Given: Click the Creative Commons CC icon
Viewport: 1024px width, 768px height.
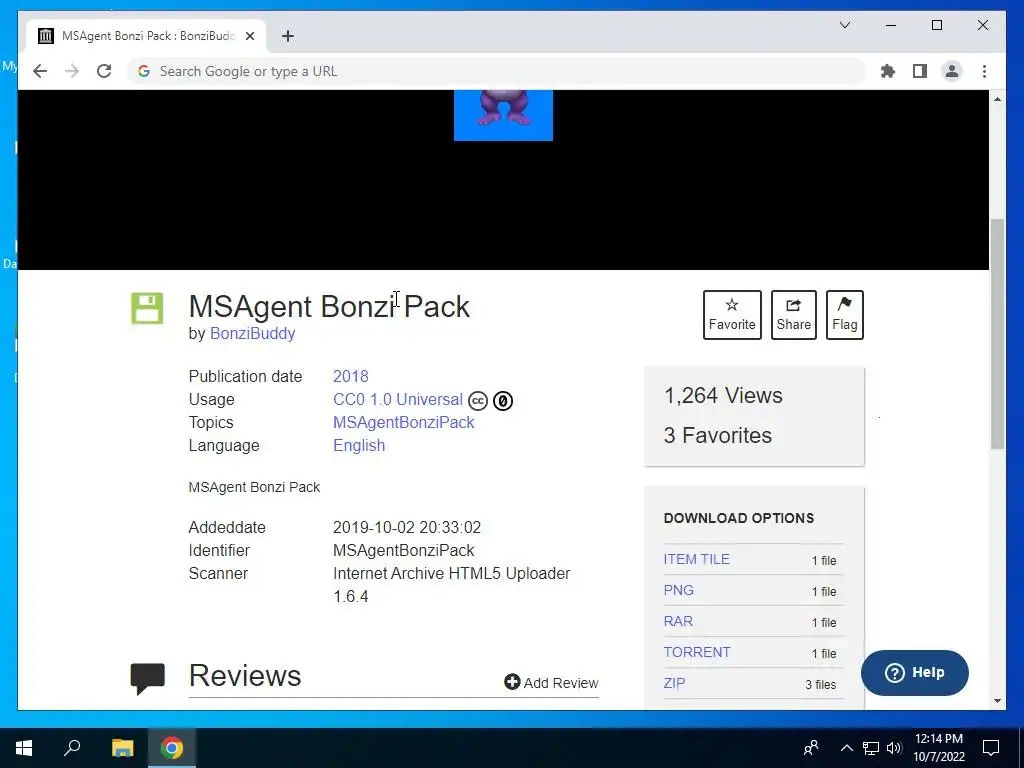Looking at the screenshot, I should pos(478,400).
